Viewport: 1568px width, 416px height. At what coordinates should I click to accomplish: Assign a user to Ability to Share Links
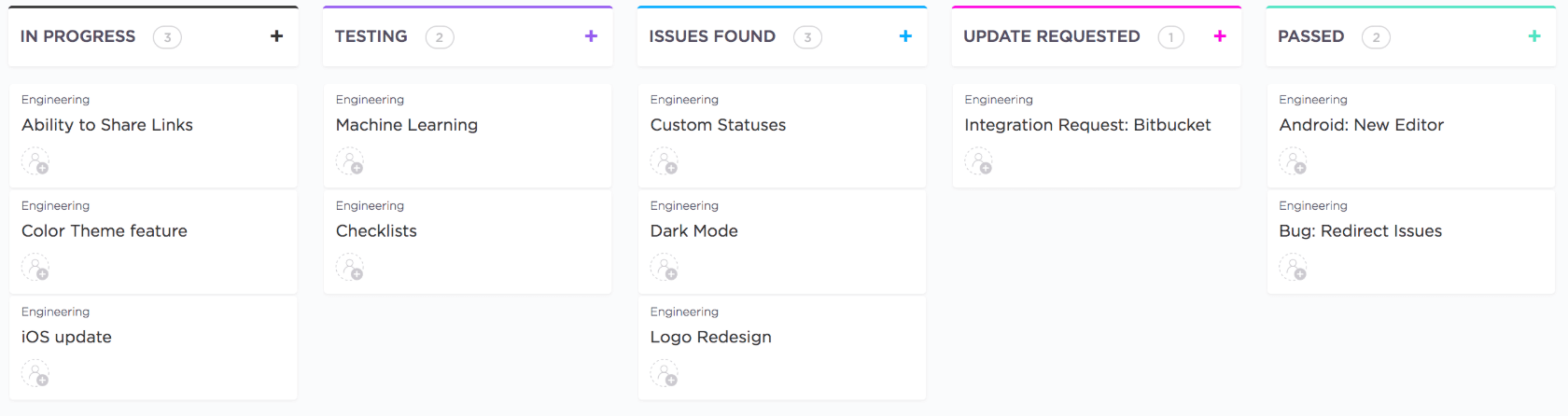35,162
